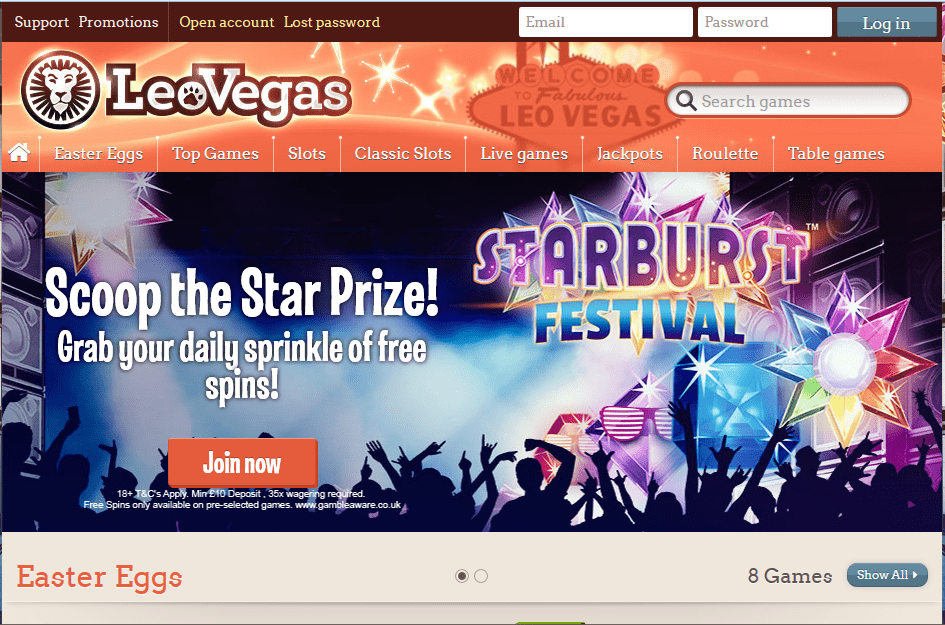Expand Easter Eggs with Show All
This screenshot has height=625, width=945.
click(x=887, y=575)
